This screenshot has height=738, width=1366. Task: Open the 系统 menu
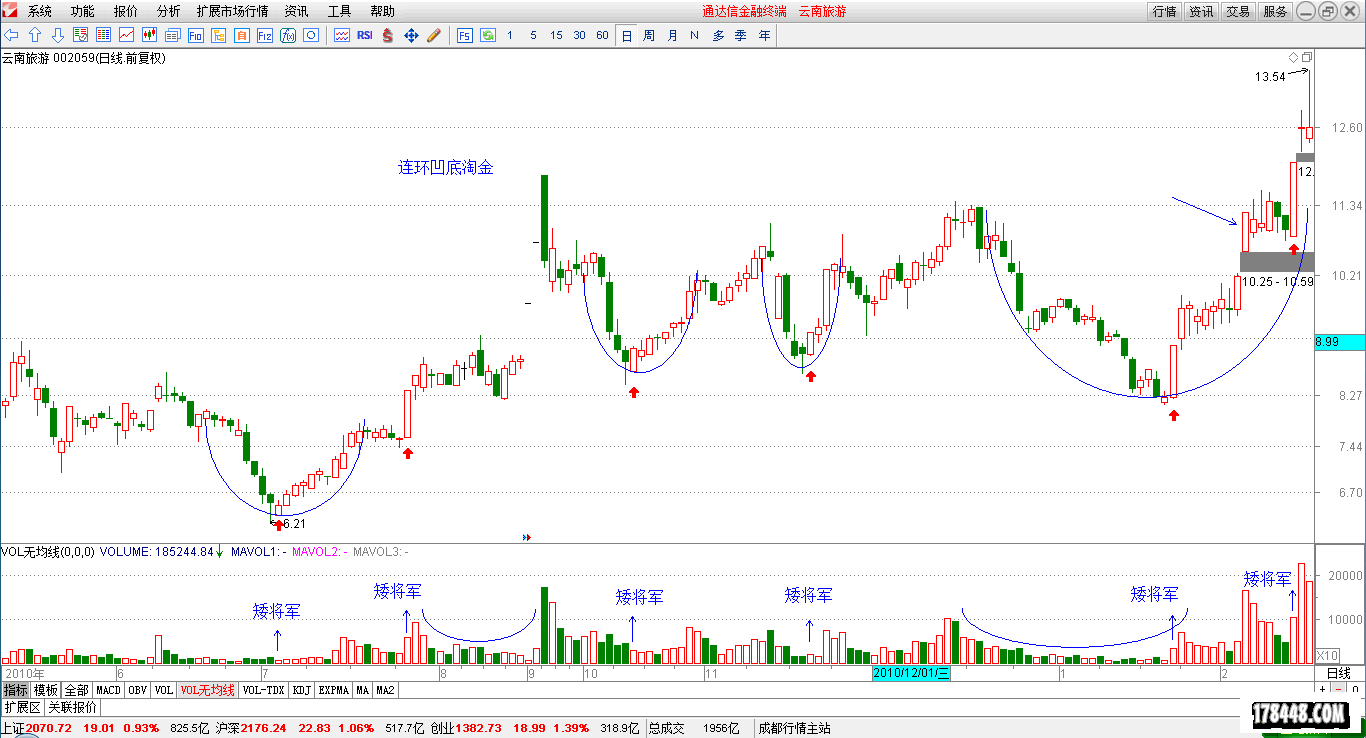pos(40,11)
